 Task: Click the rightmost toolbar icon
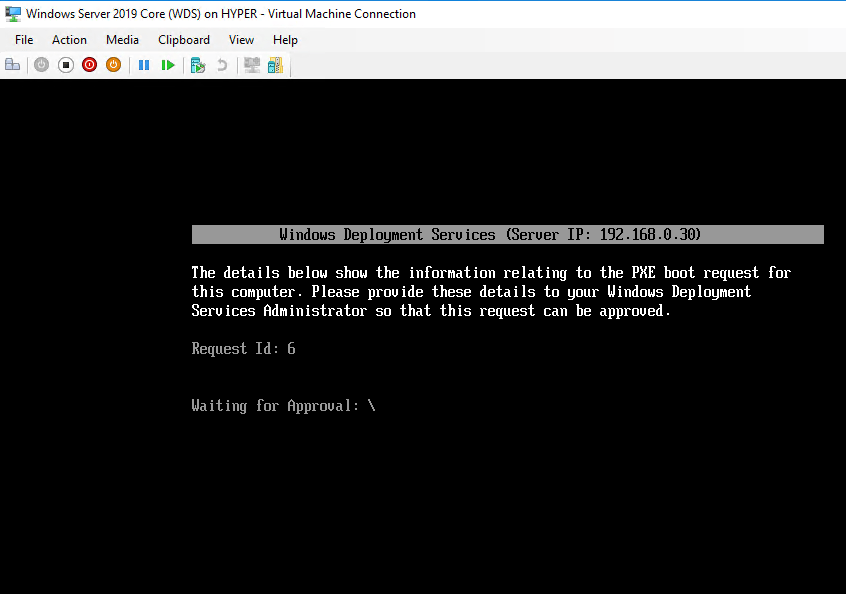pyautogui.click(x=275, y=65)
